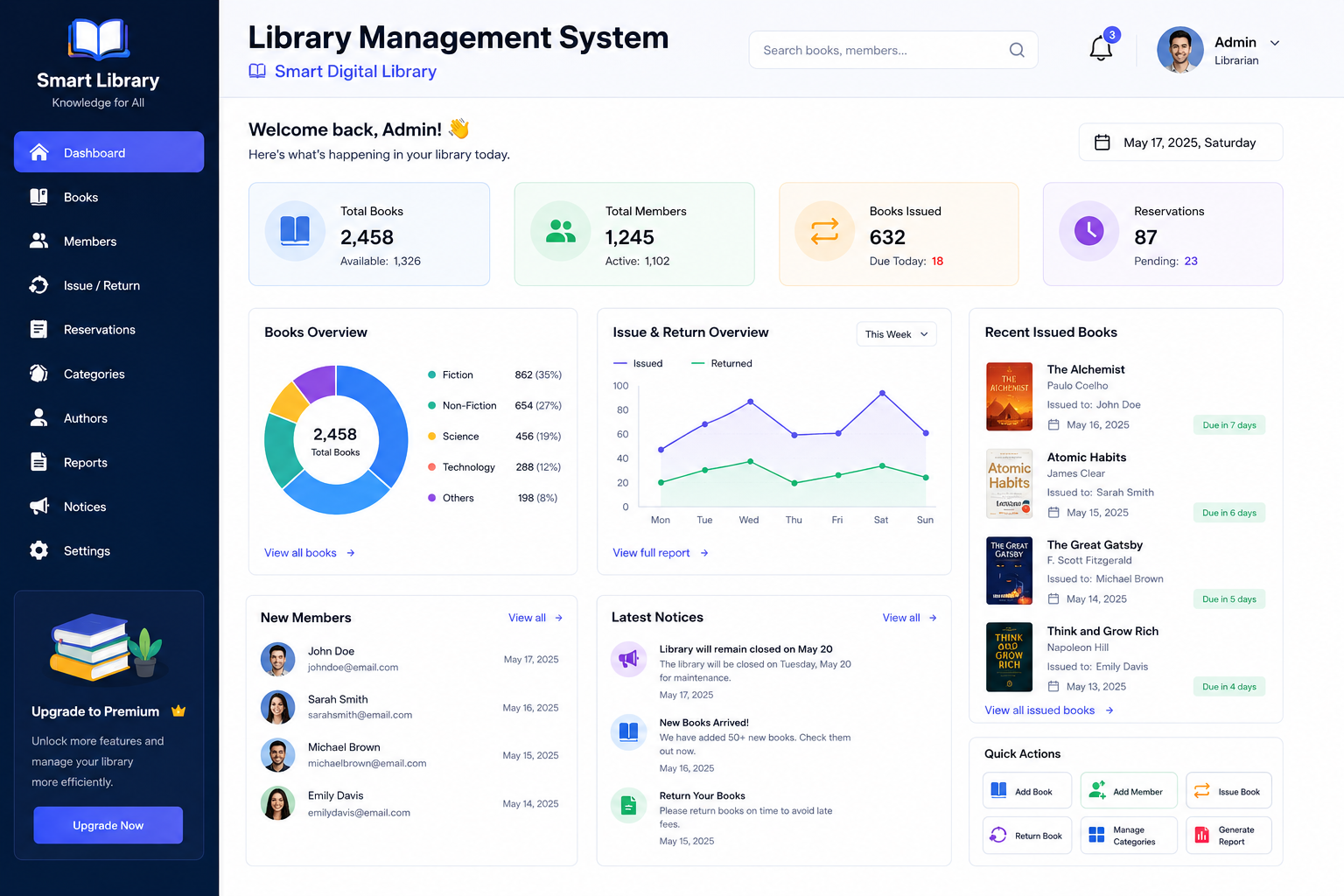Image resolution: width=1344 pixels, height=896 pixels.
Task: Go to Dashboard in sidebar
Action: coord(108,152)
